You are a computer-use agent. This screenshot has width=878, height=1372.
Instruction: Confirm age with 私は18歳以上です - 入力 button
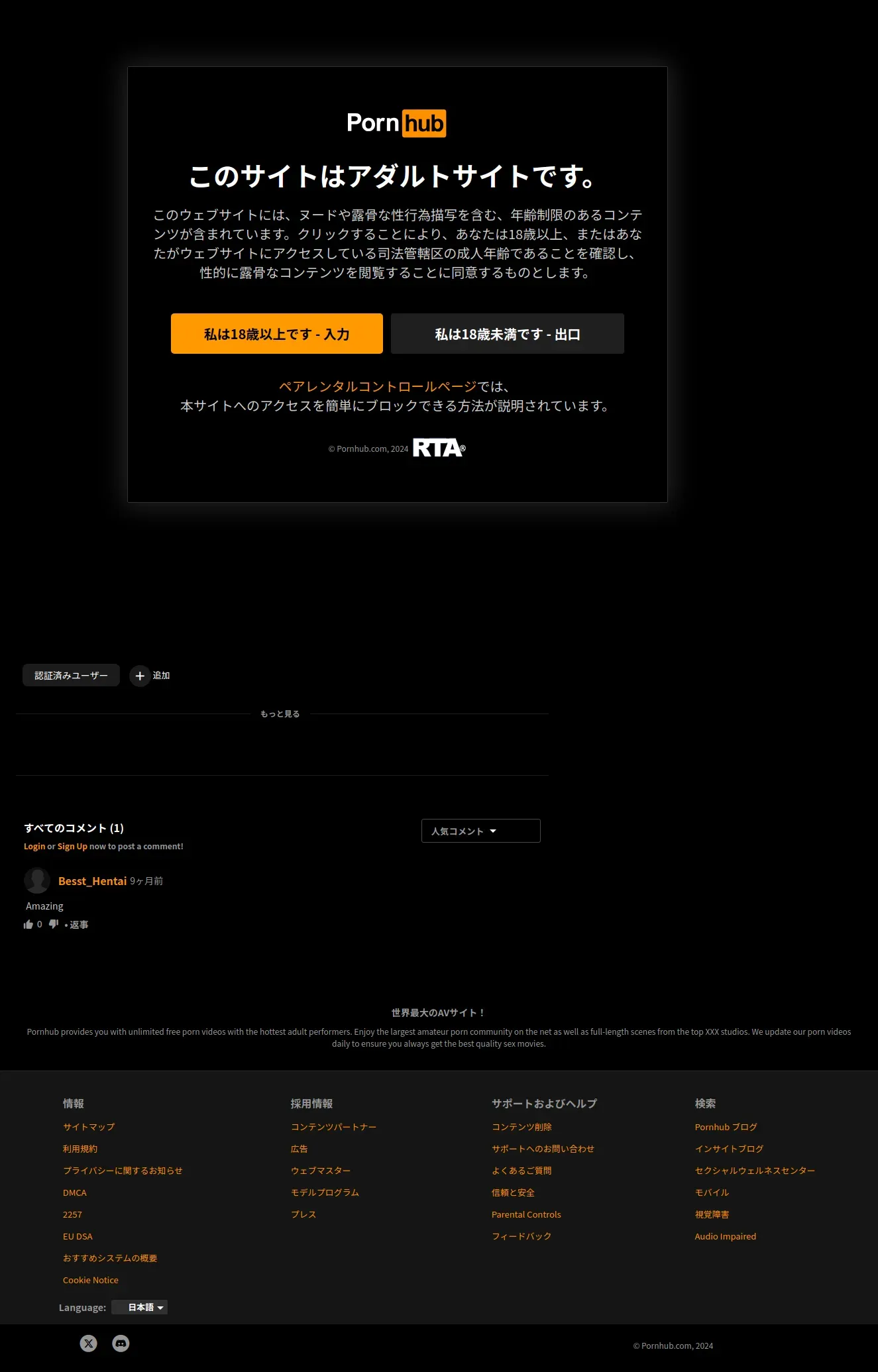(277, 334)
